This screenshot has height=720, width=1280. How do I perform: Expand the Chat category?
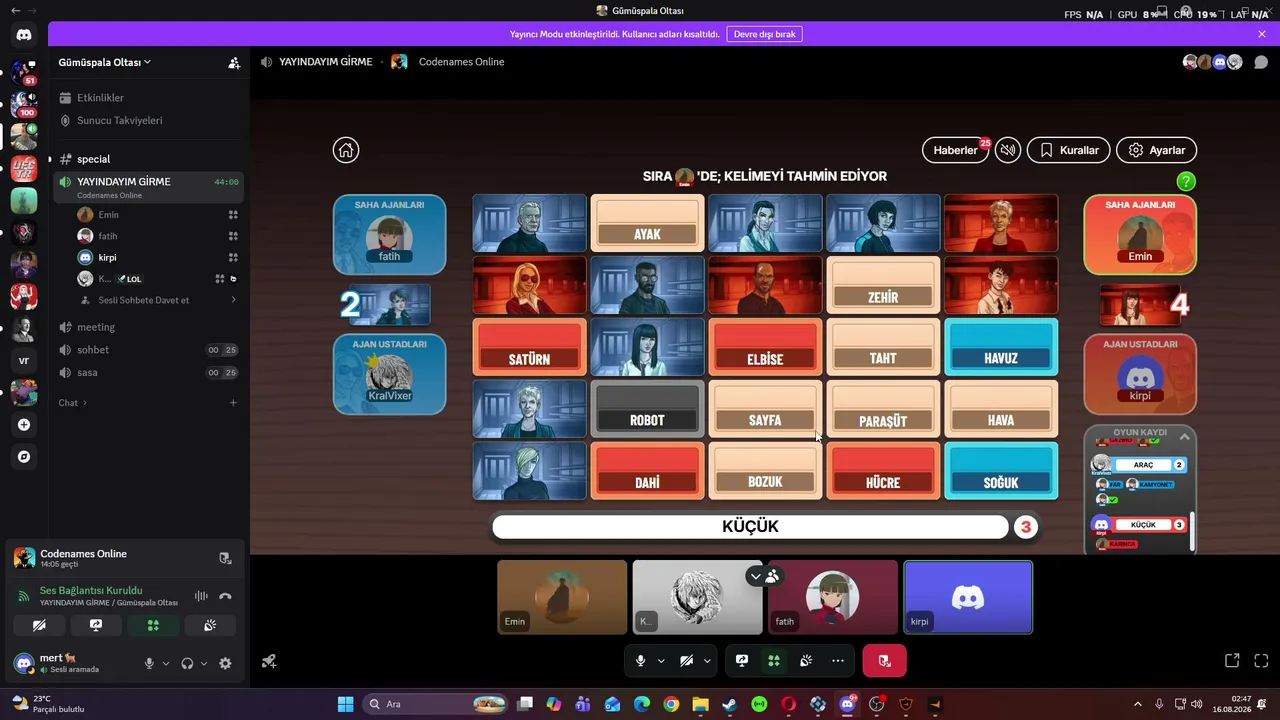pos(72,403)
